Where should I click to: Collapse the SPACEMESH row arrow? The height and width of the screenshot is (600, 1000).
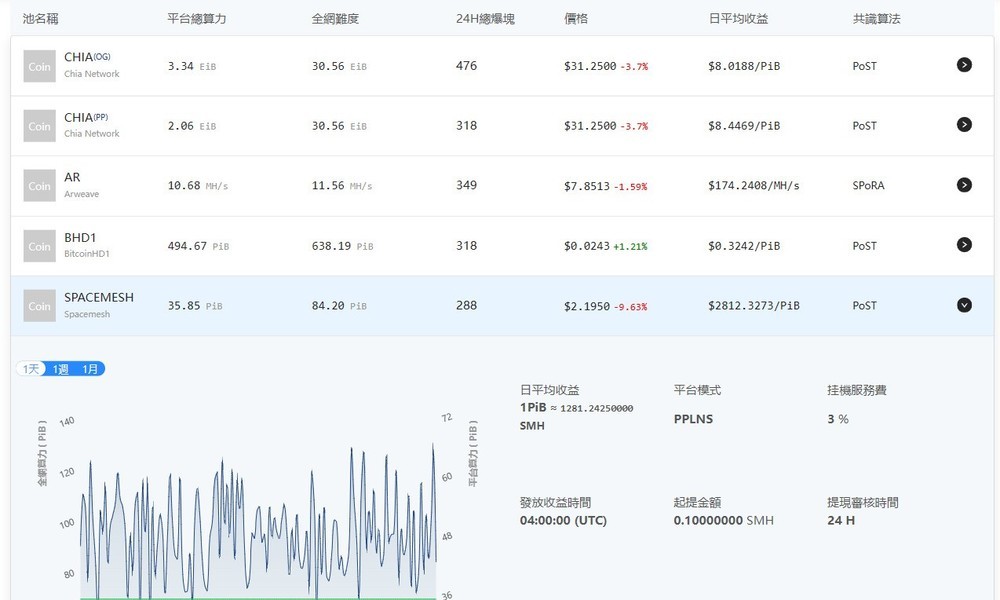(964, 305)
